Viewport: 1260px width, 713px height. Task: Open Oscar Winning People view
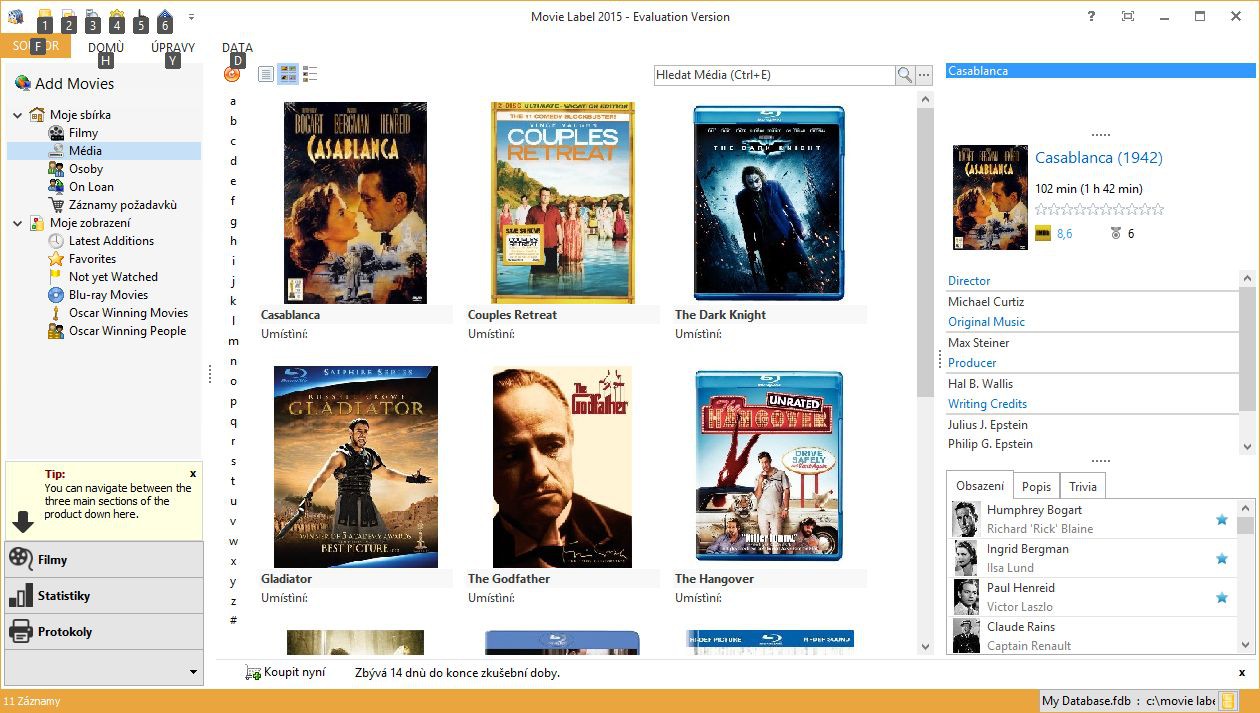click(x=127, y=331)
